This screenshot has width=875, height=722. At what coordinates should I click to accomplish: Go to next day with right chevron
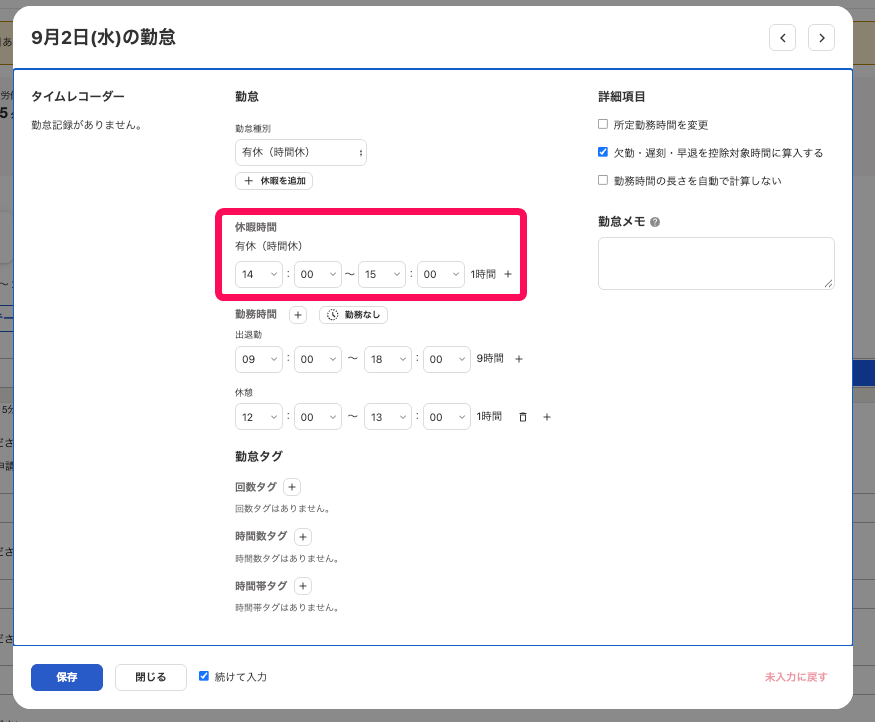coord(821,38)
